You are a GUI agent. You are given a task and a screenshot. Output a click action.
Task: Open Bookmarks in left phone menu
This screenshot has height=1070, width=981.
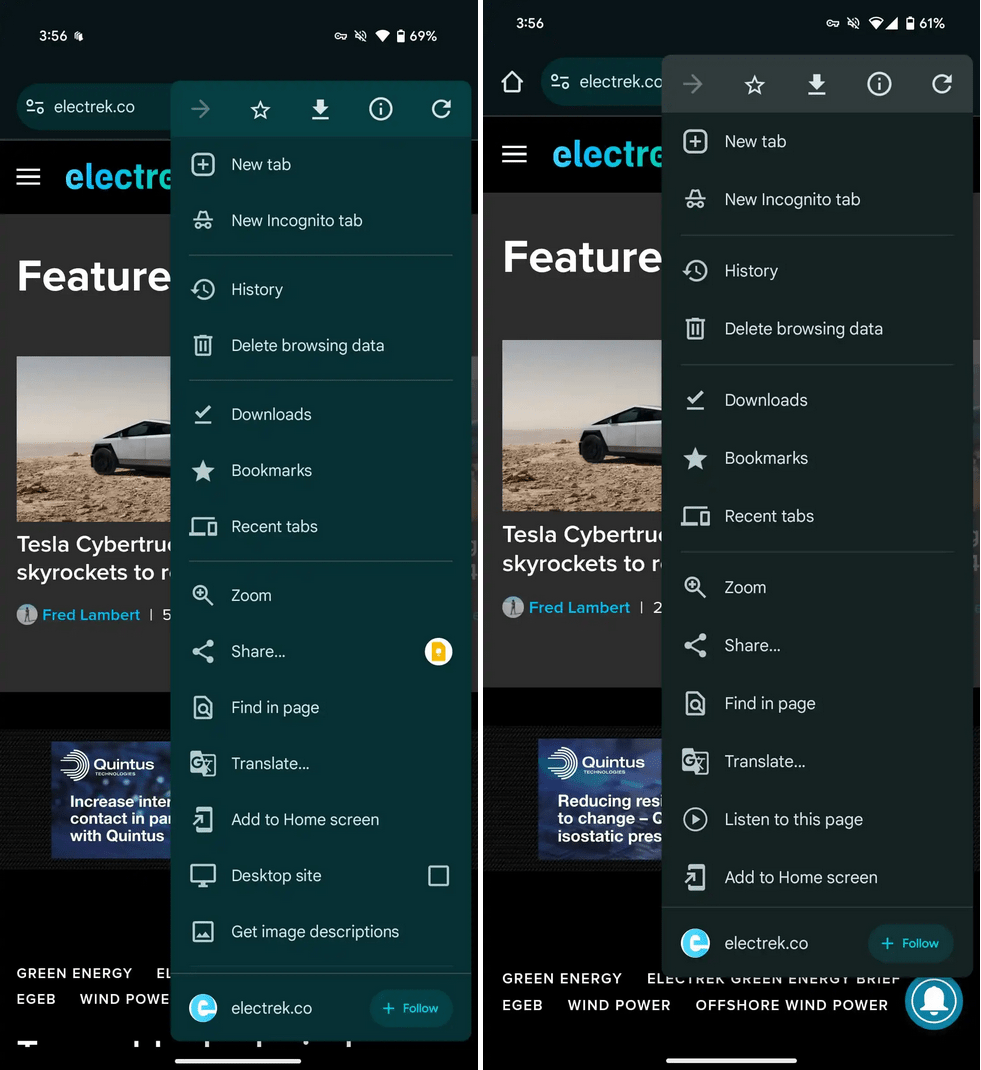[x=321, y=470]
